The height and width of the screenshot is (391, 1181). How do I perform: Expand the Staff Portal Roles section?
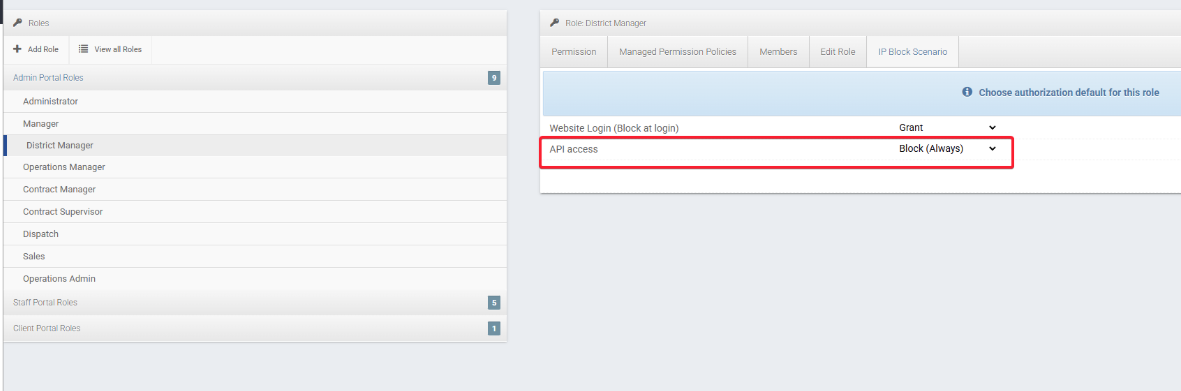click(x=255, y=303)
